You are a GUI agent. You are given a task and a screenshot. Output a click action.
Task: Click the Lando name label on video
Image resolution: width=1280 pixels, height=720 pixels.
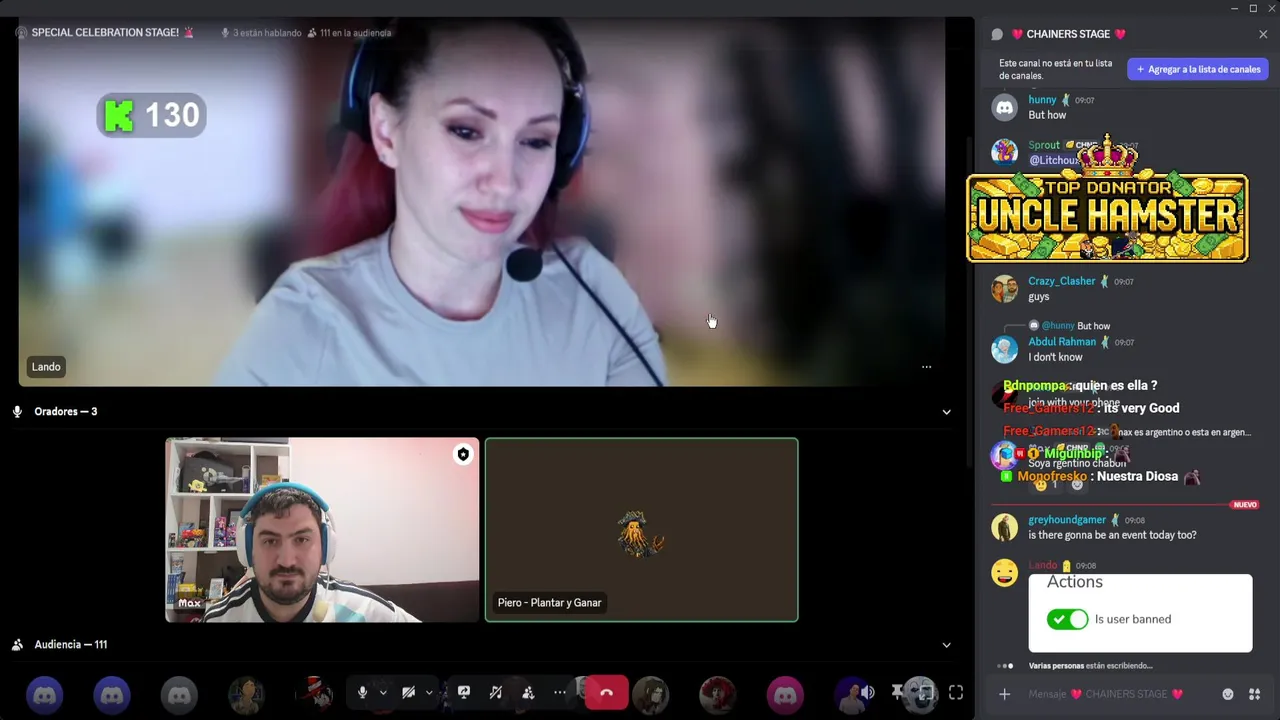point(46,367)
